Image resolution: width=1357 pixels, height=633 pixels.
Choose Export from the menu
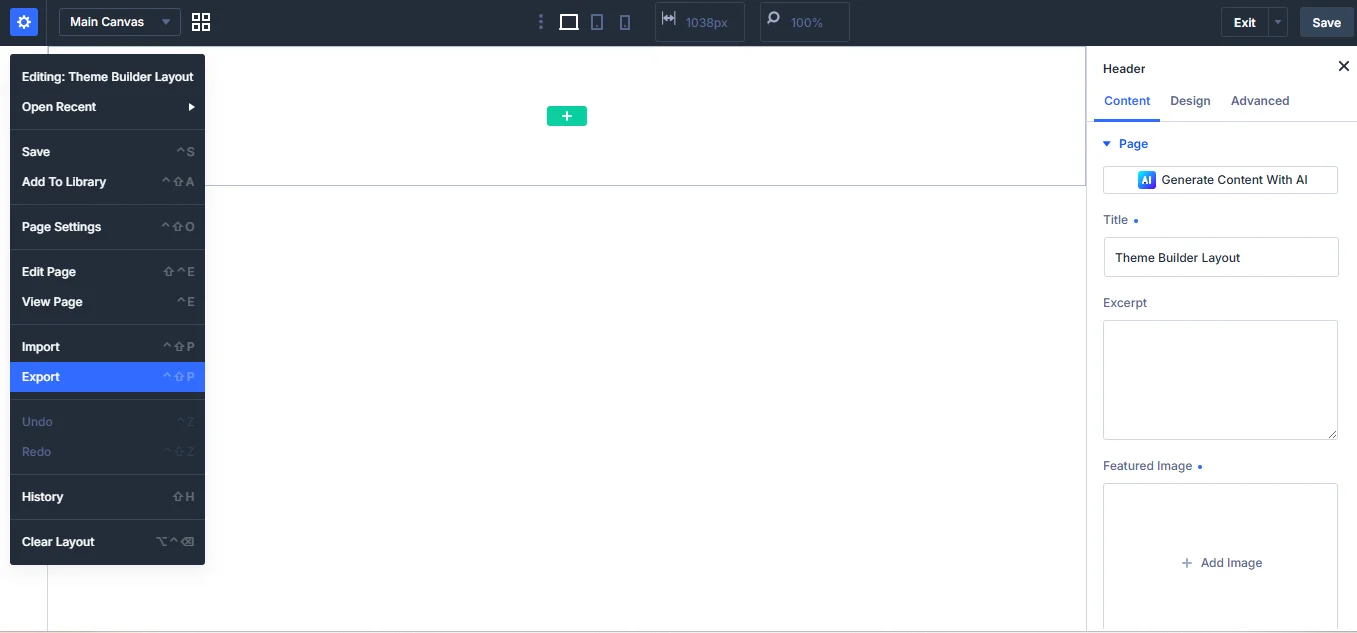107,377
